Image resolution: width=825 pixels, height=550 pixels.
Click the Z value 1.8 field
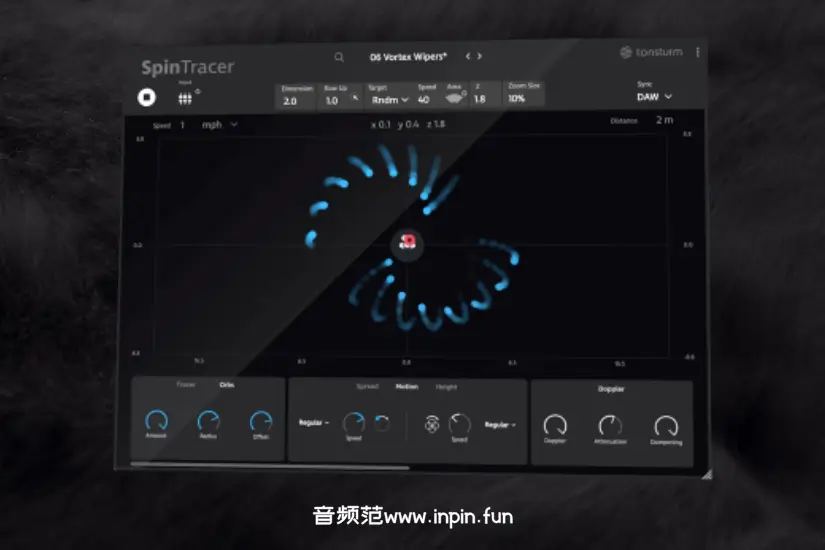tap(479, 99)
